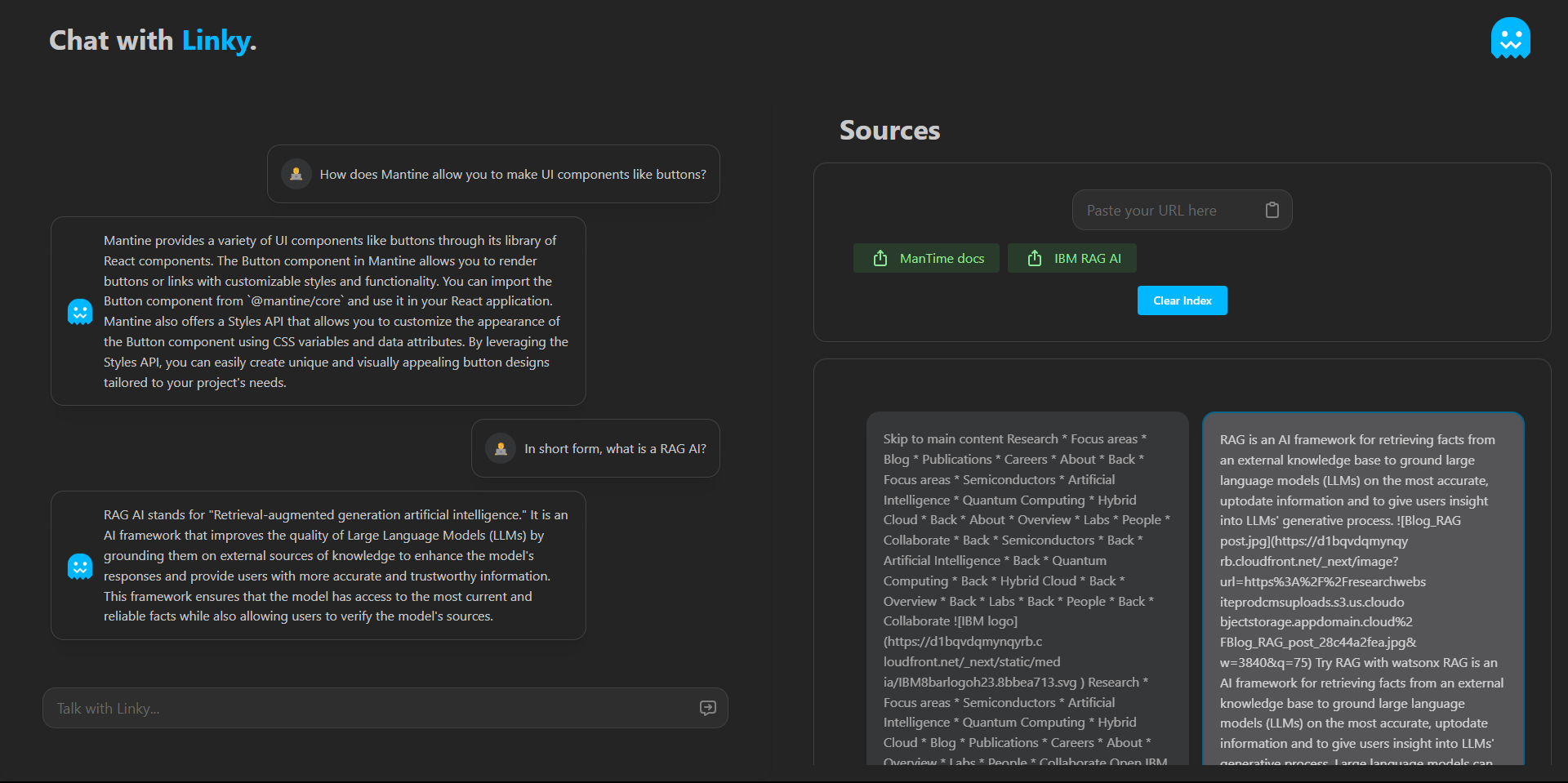Click the send message icon in chat box
Image resolution: width=1568 pixels, height=783 pixels.
point(707,708)
